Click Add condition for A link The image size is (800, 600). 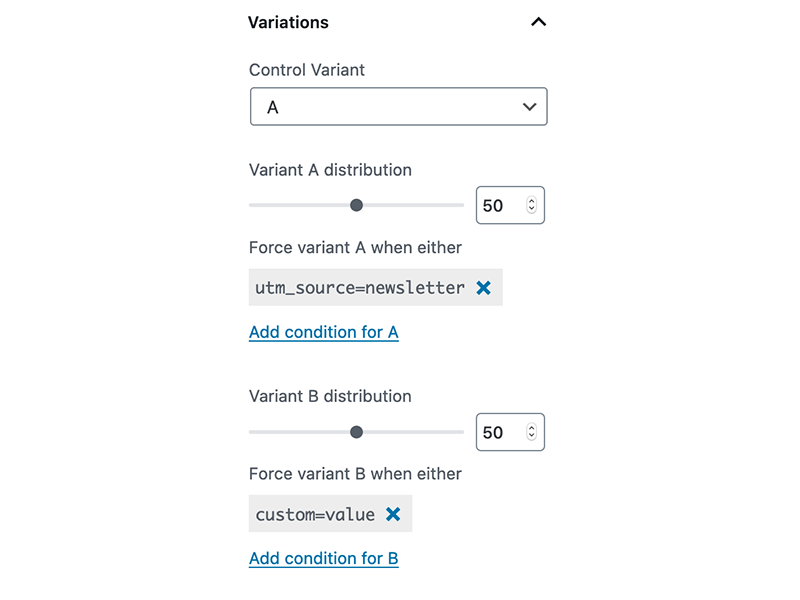pos(323,332)
